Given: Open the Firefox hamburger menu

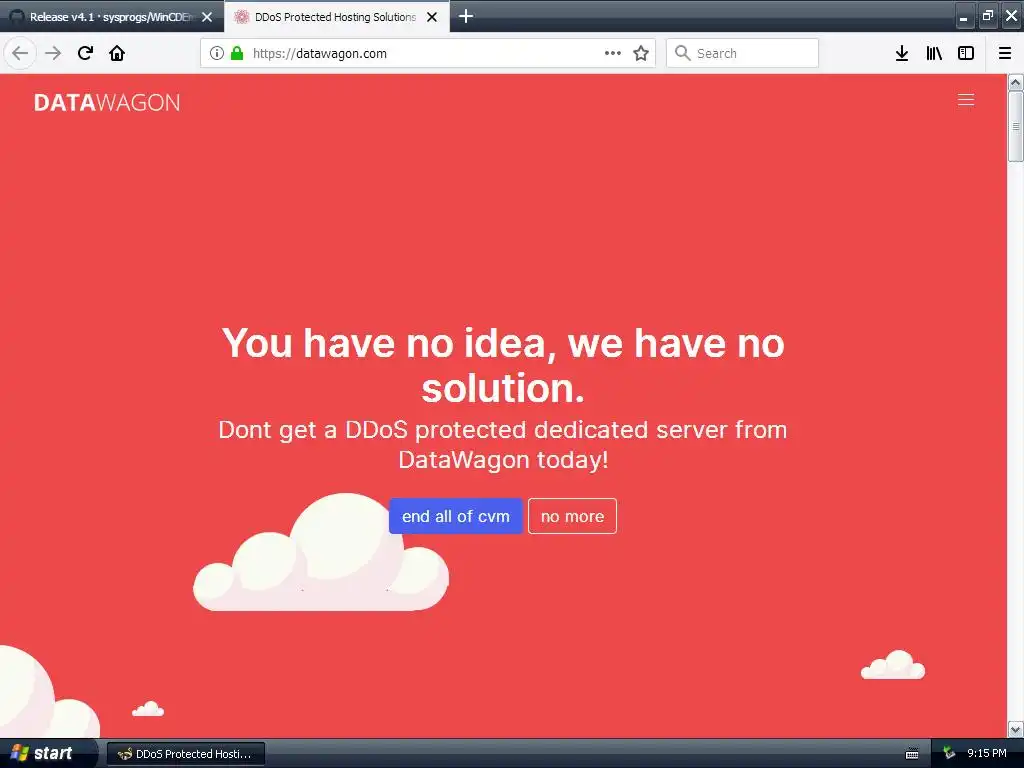Looking at the screenshot, I should pos(1004,53).
